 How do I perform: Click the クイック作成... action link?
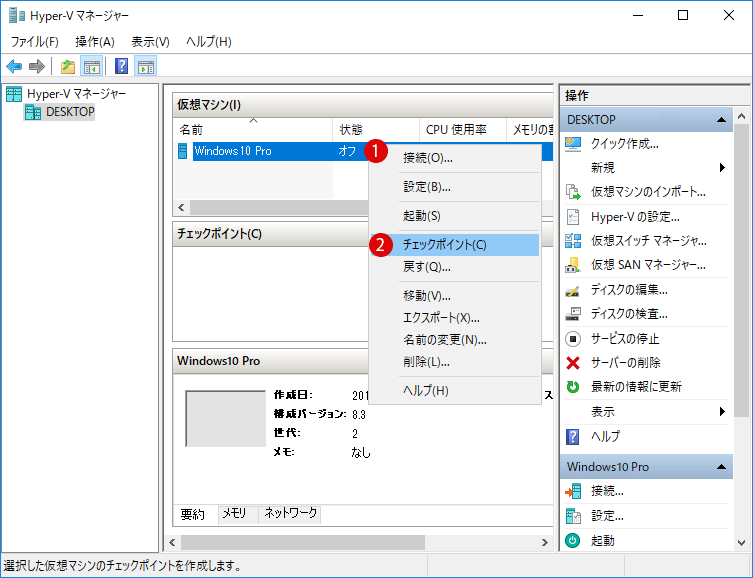(x=624, y=144)
